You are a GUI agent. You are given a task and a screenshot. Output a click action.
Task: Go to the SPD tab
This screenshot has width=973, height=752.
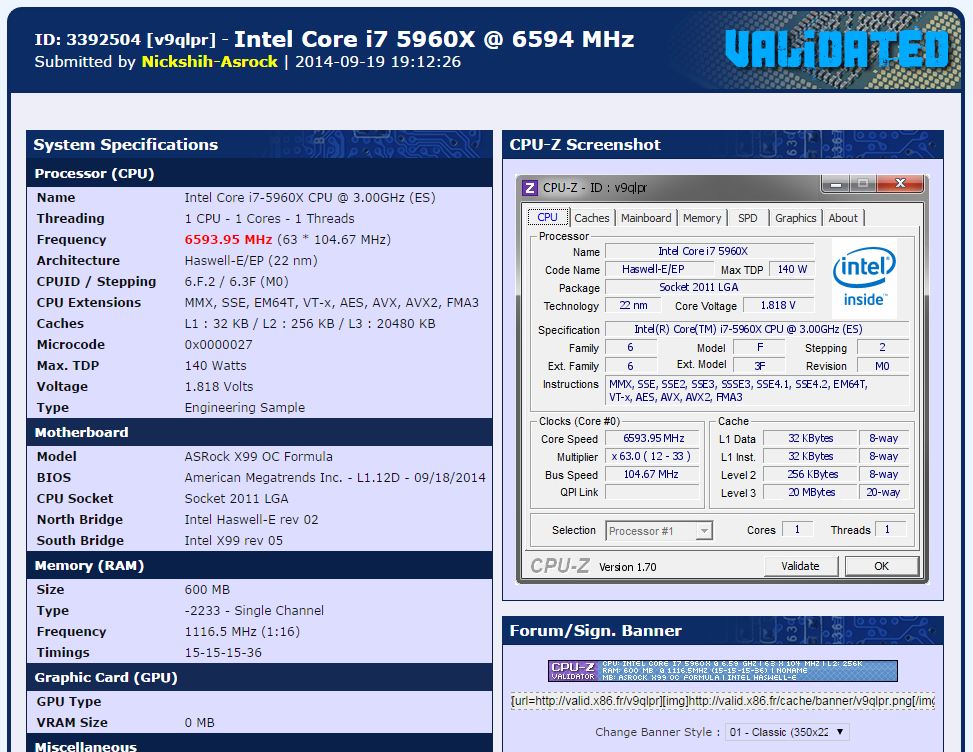click(747, 218)
